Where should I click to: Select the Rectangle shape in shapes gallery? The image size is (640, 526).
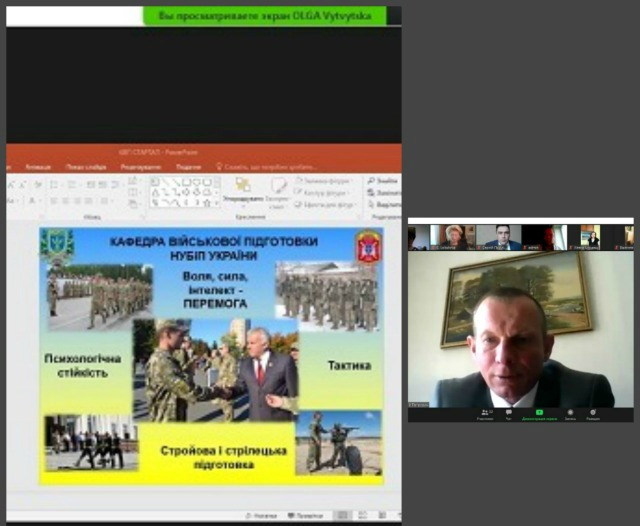187,182
